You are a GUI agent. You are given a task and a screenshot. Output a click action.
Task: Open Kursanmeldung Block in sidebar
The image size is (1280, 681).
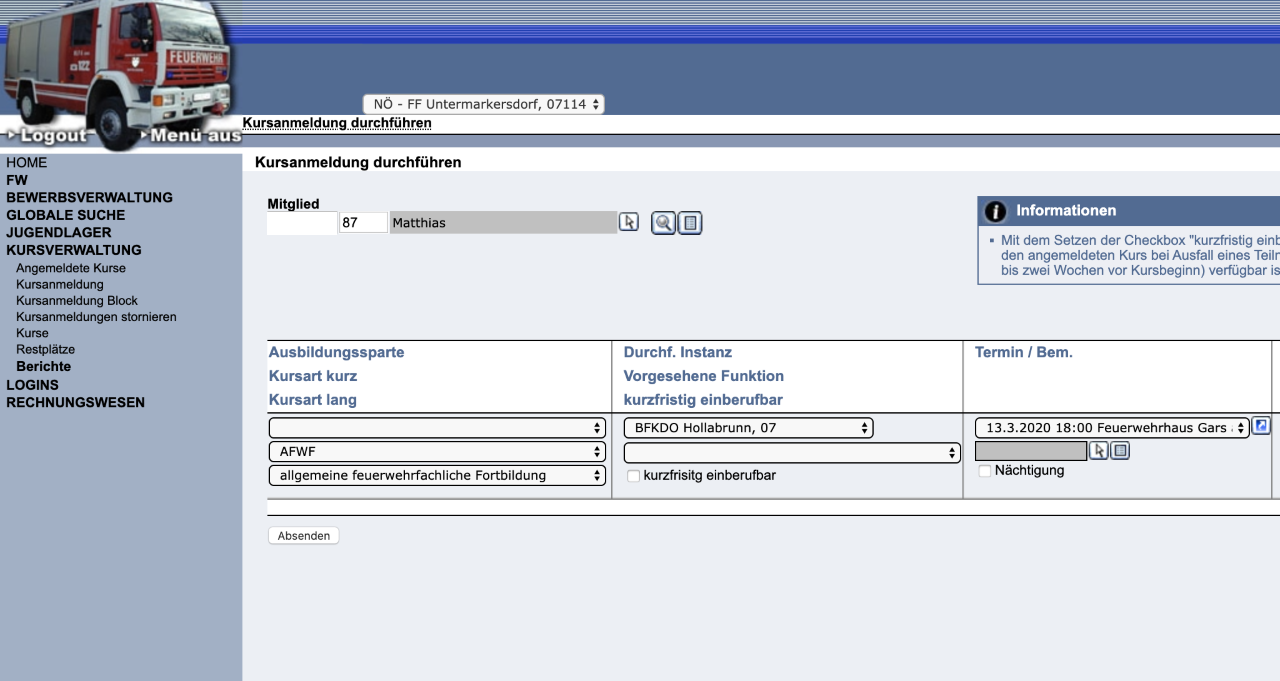pos(77,301)
